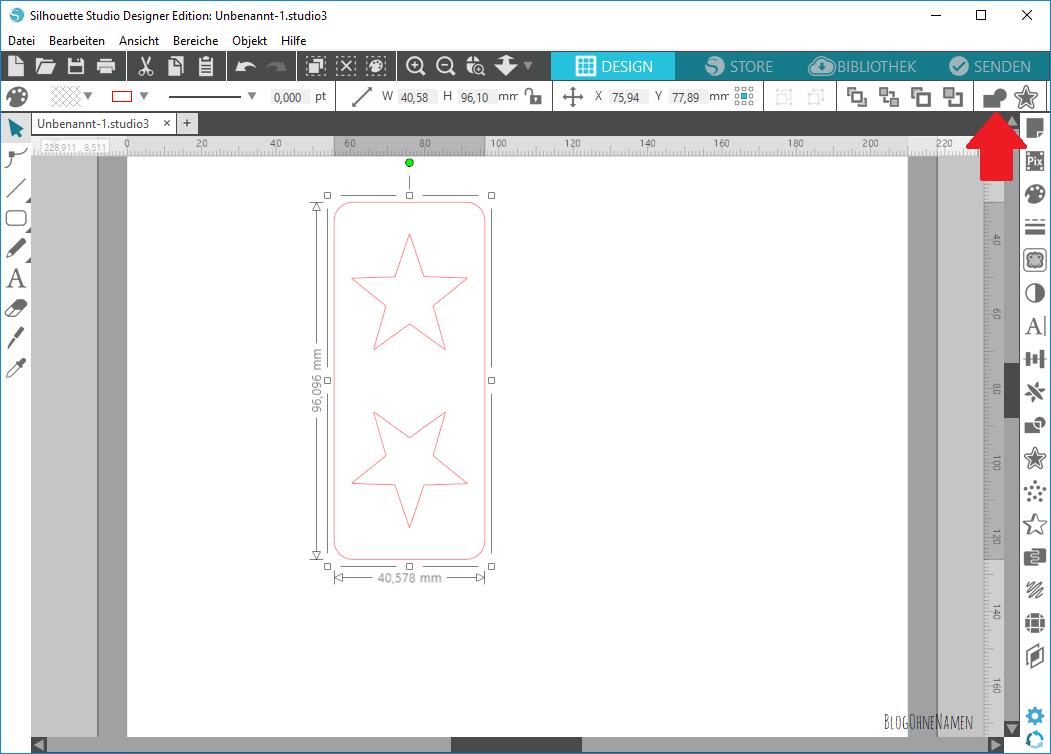Select the Text tool in left toolbar
This screenshot has height=754, width=1051.
pyautogui.click(x=16, y=278)
